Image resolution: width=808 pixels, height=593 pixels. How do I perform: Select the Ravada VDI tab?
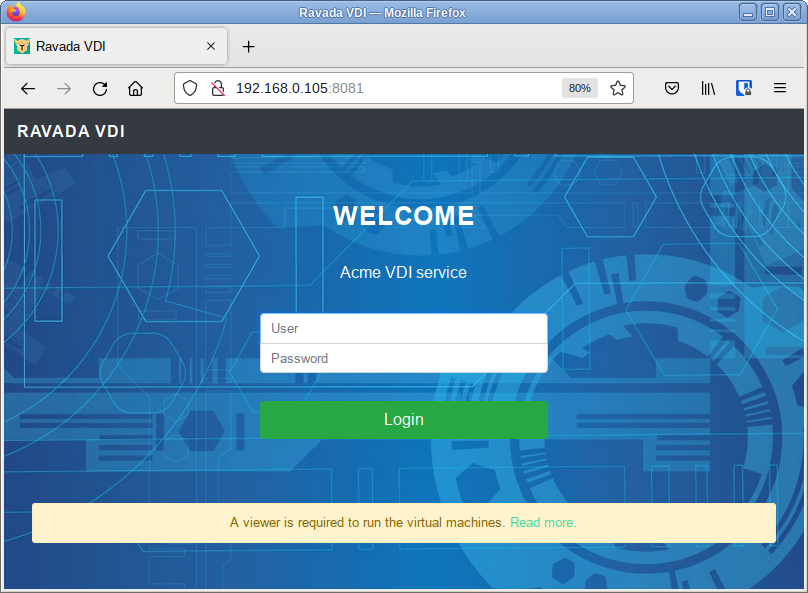(116, 46)
